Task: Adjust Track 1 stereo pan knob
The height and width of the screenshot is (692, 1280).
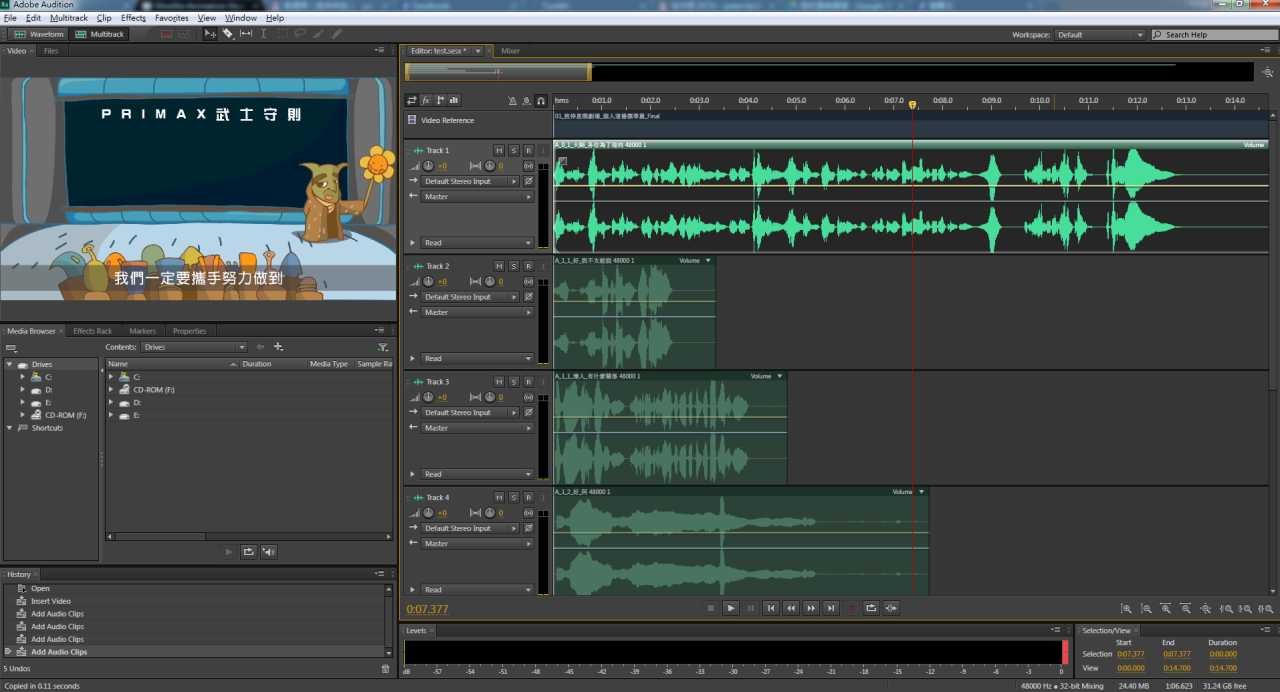Action: (x=489, y=166)
